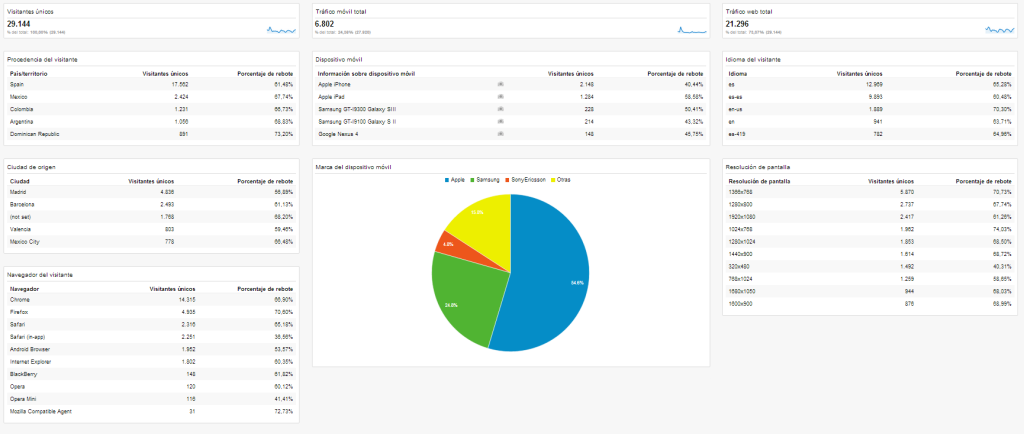
Task: Click the image icon beside Samsung GT-I9100 Galaxy S II
Action: pos(500,121)
